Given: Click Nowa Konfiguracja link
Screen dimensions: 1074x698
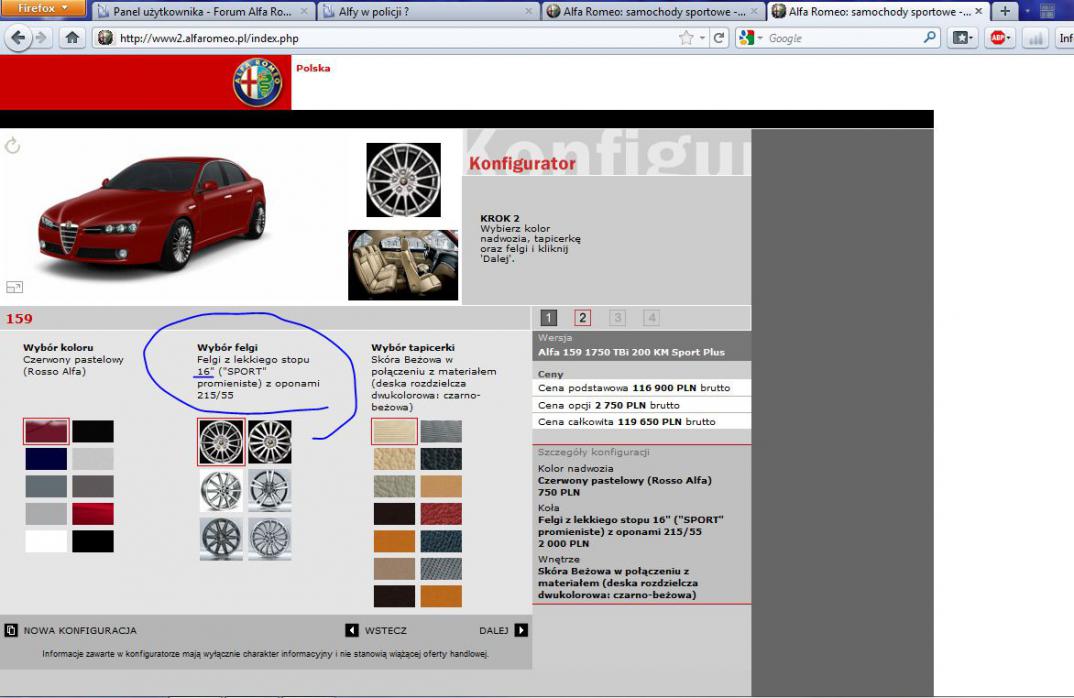Looking at the screenshot, I should pos(80,630).
